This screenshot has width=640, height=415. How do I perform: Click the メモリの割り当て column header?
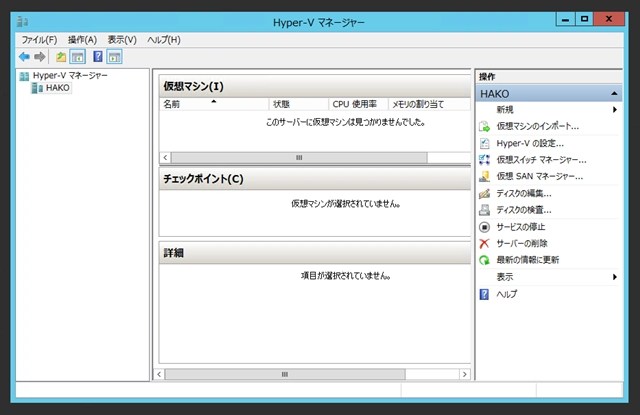[429, 104]
